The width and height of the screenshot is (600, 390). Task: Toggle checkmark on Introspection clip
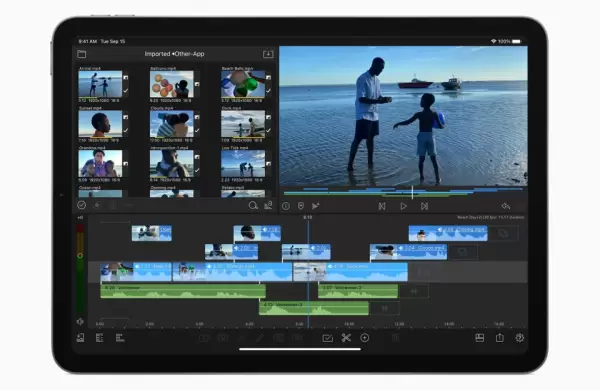(x=197, y=170)
